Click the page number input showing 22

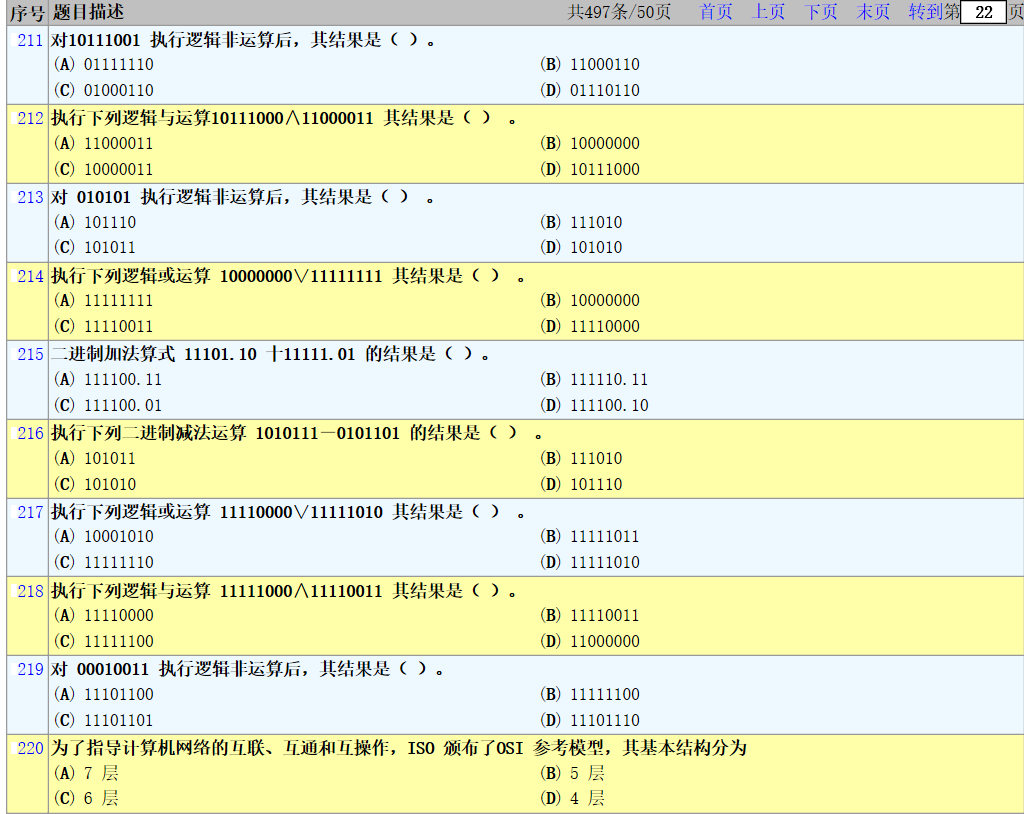(x=983, y=12)
